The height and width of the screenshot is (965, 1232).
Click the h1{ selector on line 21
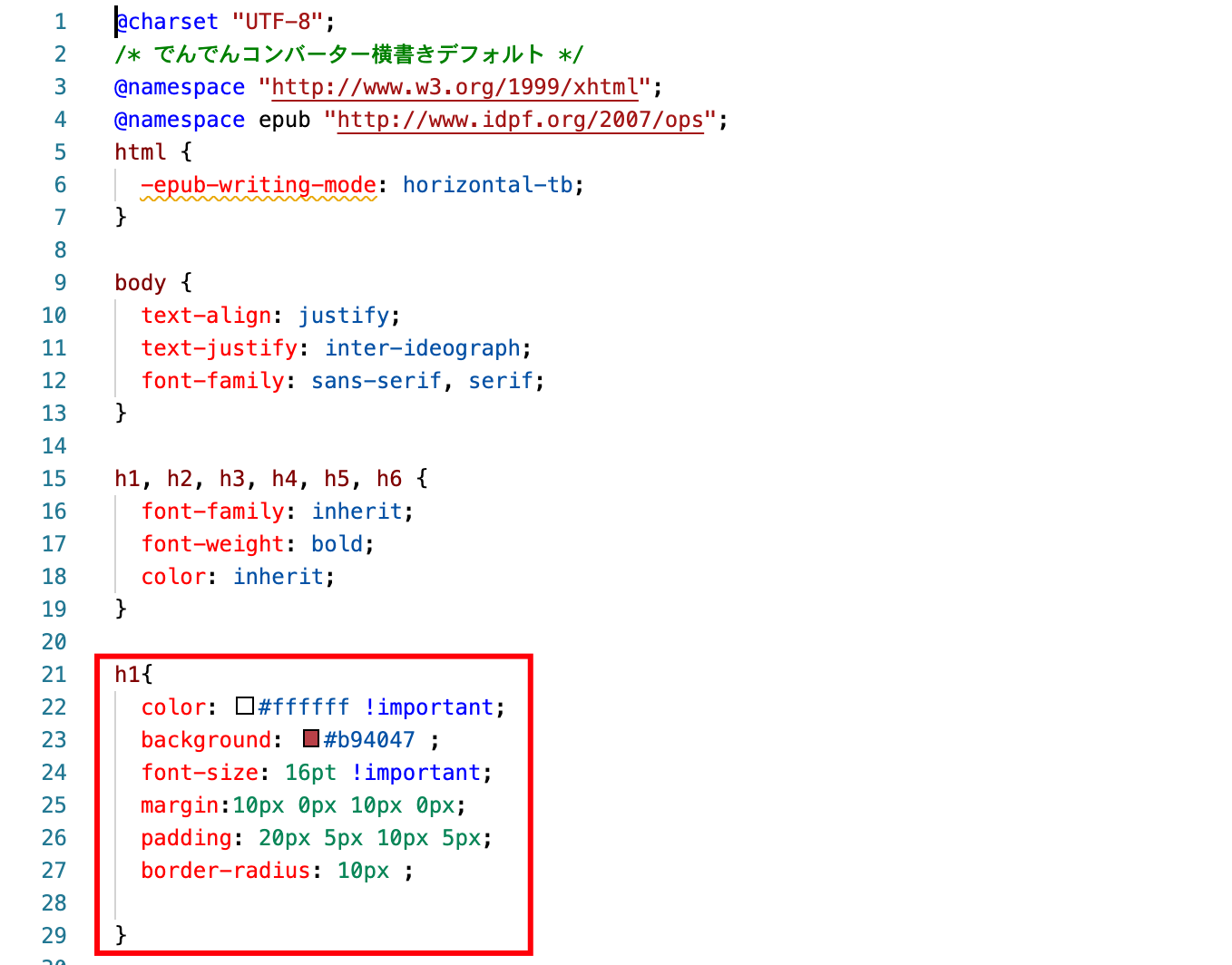click(x=134, y=675)
